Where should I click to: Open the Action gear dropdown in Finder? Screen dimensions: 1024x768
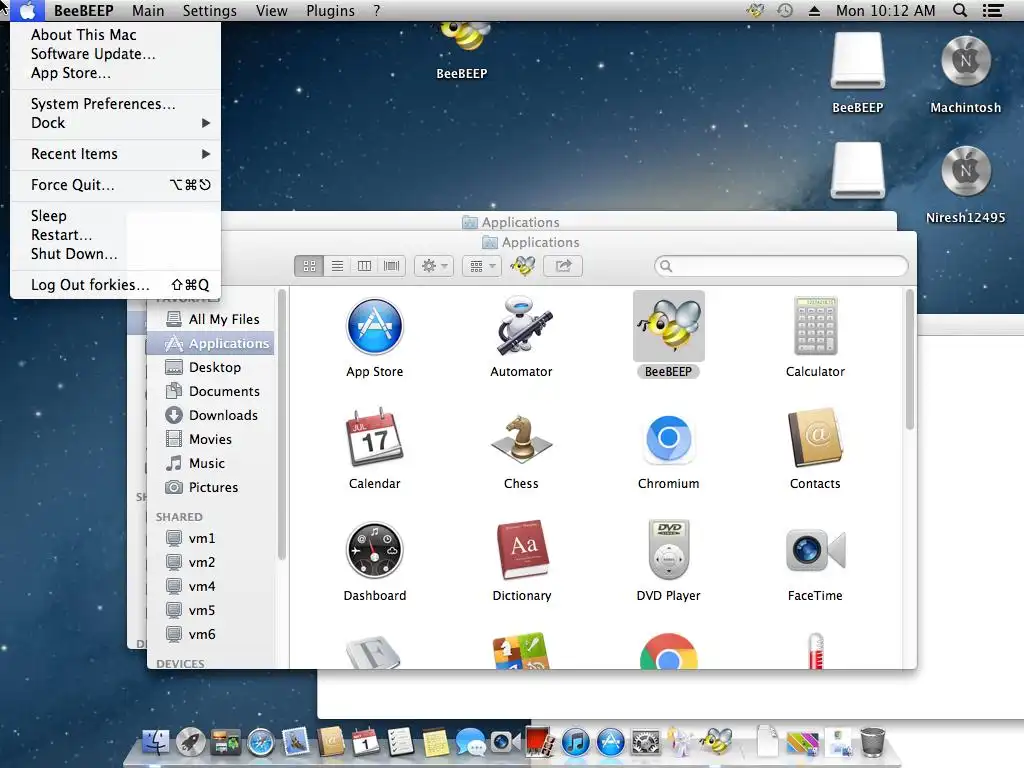(x=434, y=266)
